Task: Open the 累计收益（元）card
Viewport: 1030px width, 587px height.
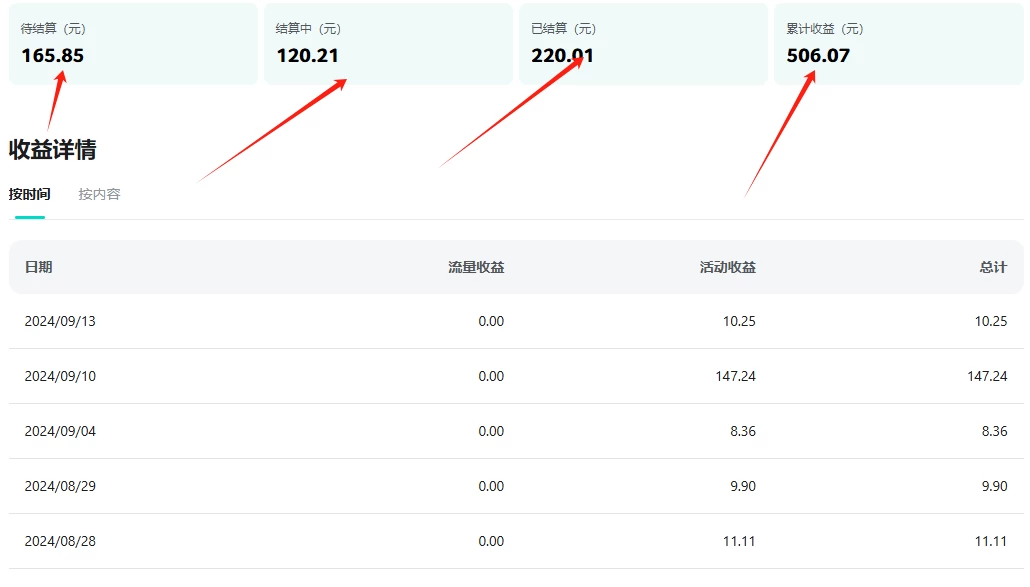Action: pyautogui.click(x=898, y=44)
